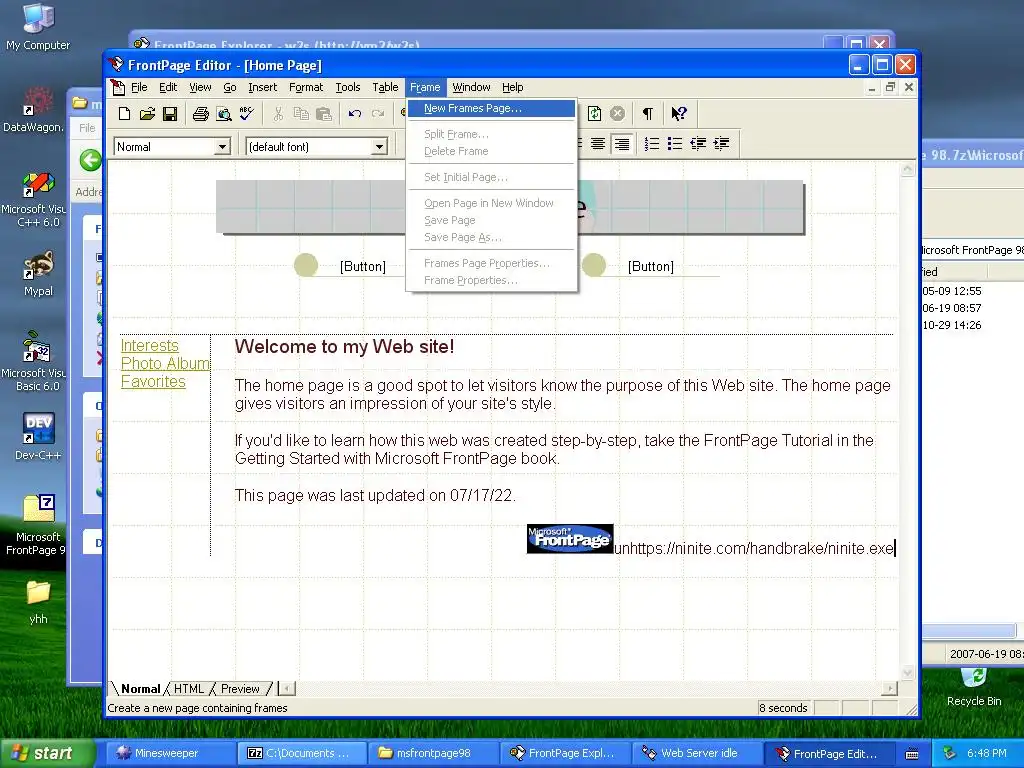Follow the Interests link

tap(150, 345)
